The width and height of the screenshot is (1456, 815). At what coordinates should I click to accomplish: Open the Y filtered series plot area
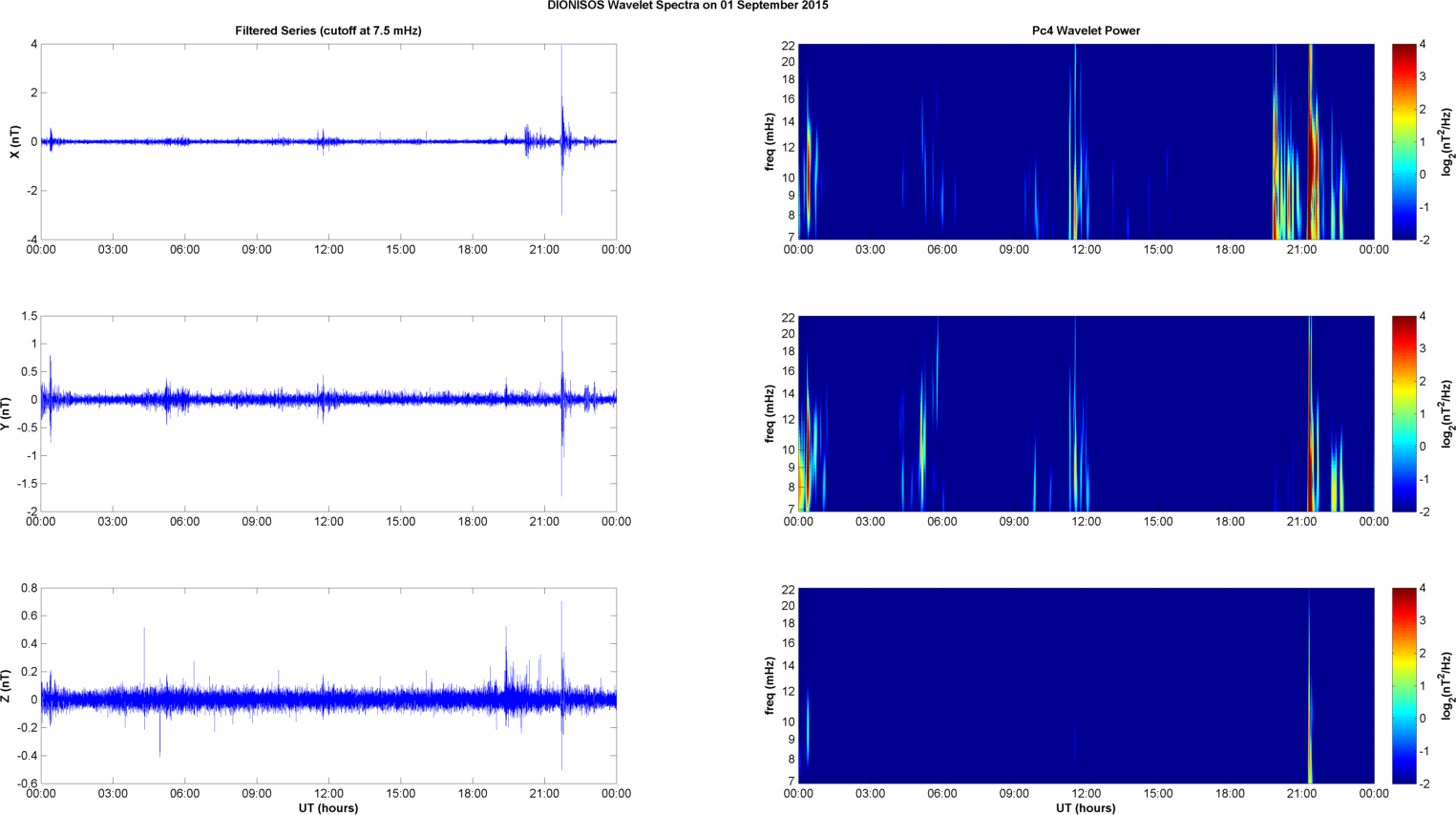pyautogui.click(x=328, y=413)
